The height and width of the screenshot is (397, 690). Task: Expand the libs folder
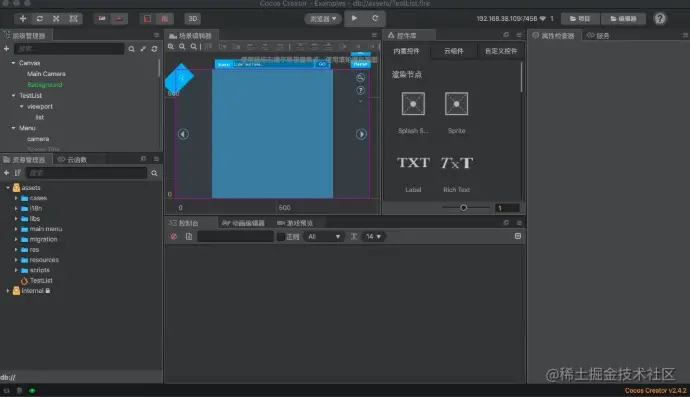pos(16,219)
